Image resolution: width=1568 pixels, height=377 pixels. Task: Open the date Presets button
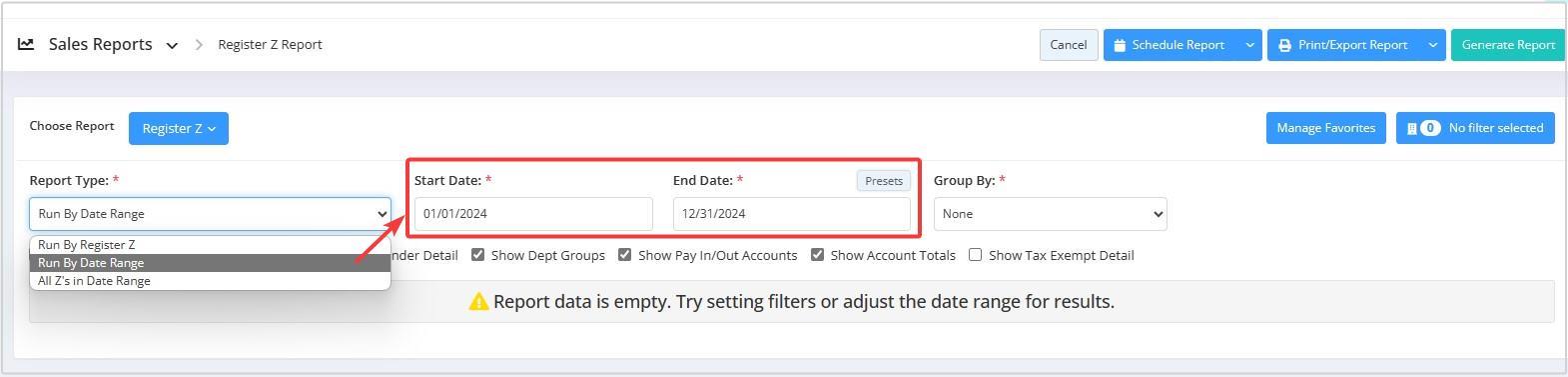point(883,181)
